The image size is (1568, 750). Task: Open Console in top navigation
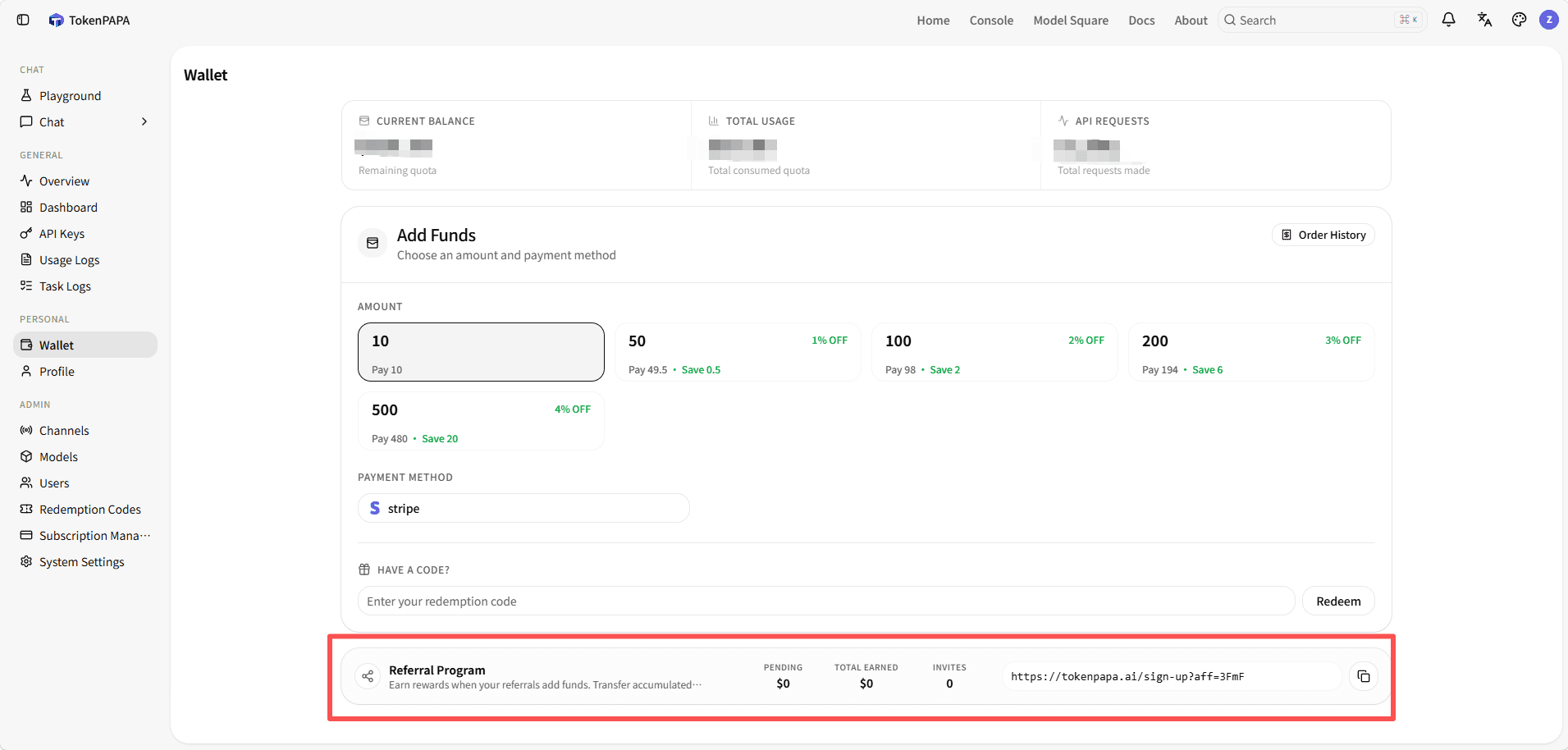click(991, 20)
